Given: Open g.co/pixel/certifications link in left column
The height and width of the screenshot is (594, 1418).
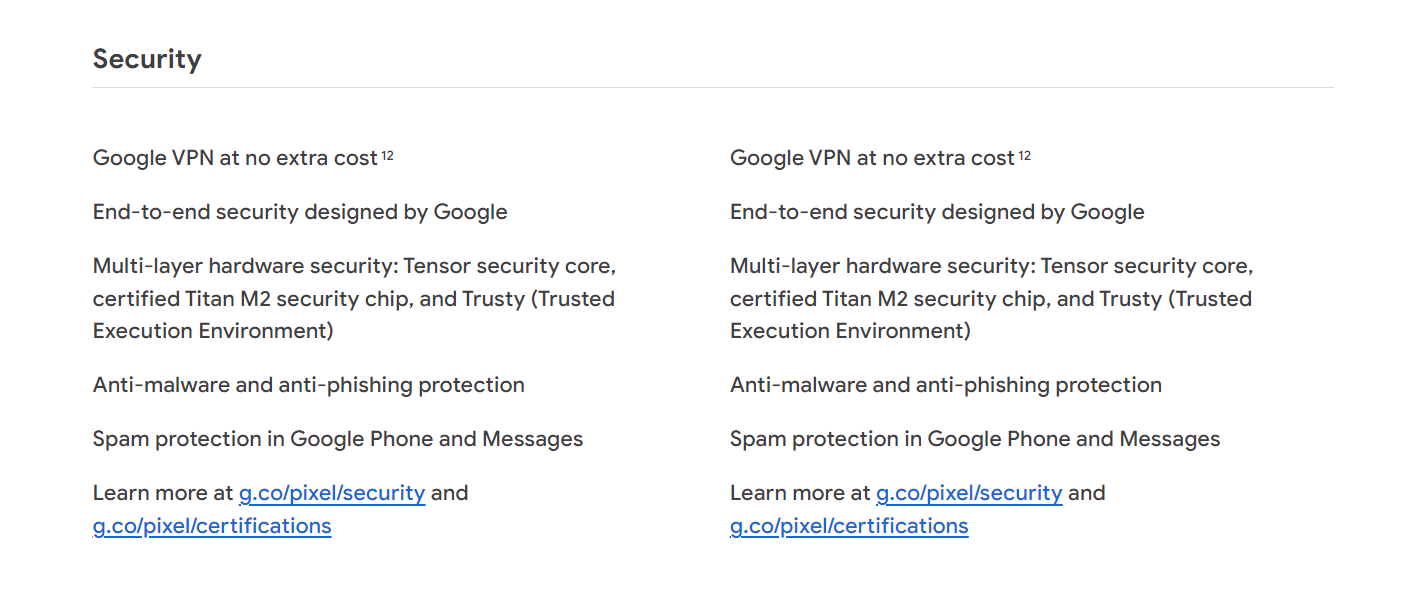Looking at the screenshot, I should (212, 526).
